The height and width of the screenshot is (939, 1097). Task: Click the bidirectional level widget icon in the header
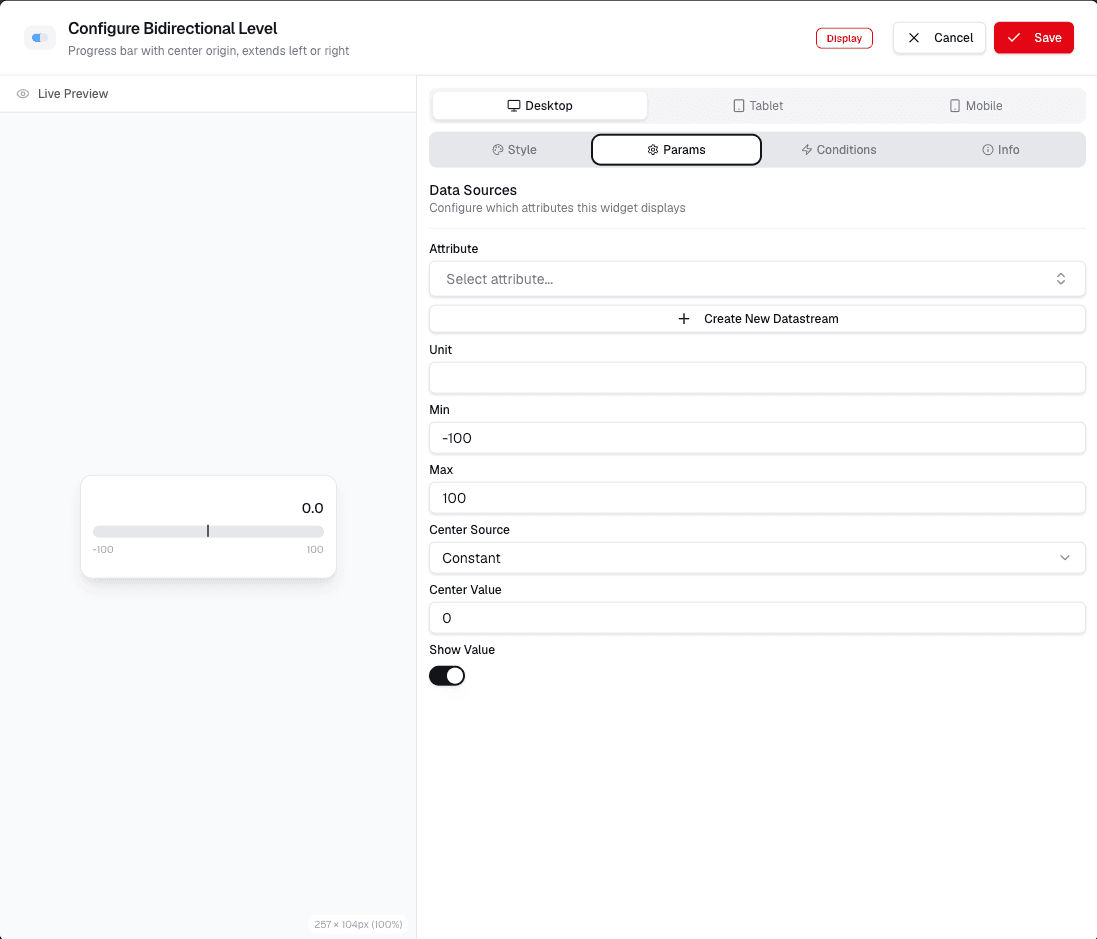pyautogui.click(x=40, y=38)
